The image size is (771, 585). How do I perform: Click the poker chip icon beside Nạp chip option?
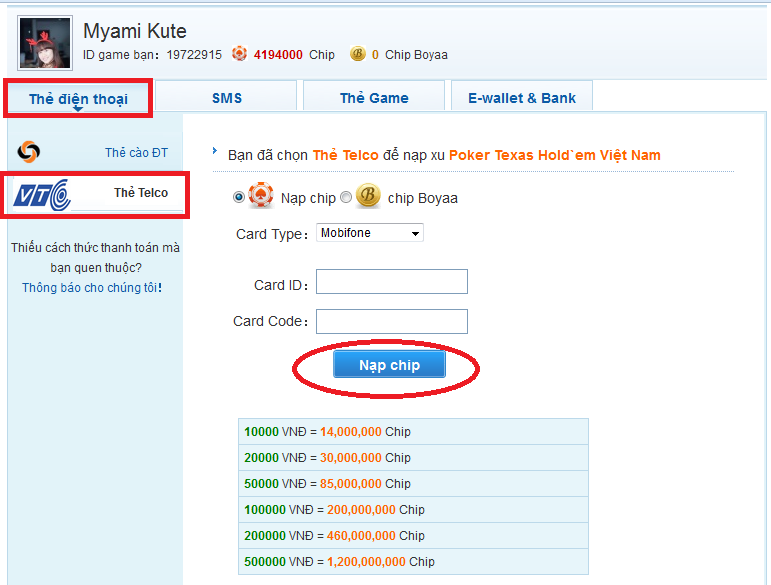(261, 195)
